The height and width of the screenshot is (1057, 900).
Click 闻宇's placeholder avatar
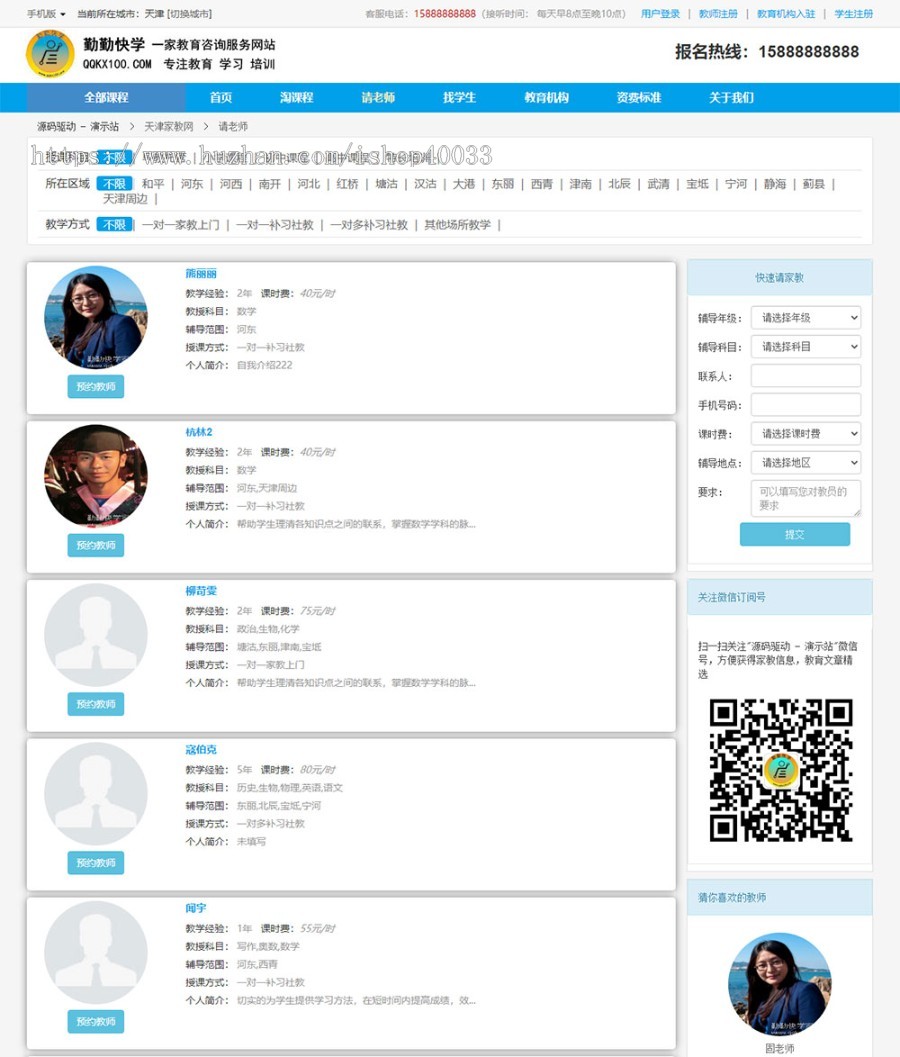[96, 952]
